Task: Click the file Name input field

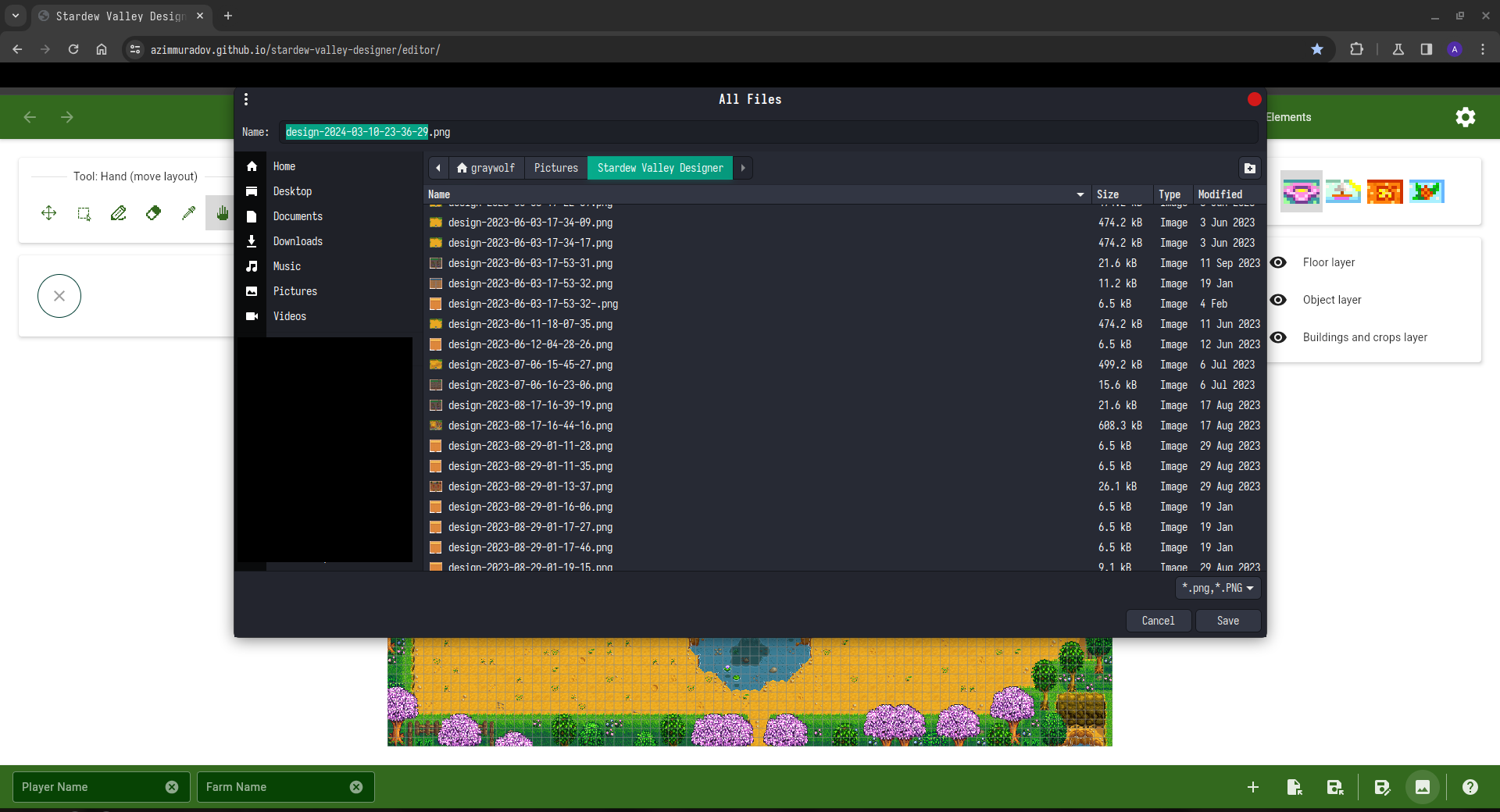Action: [768, 132]
